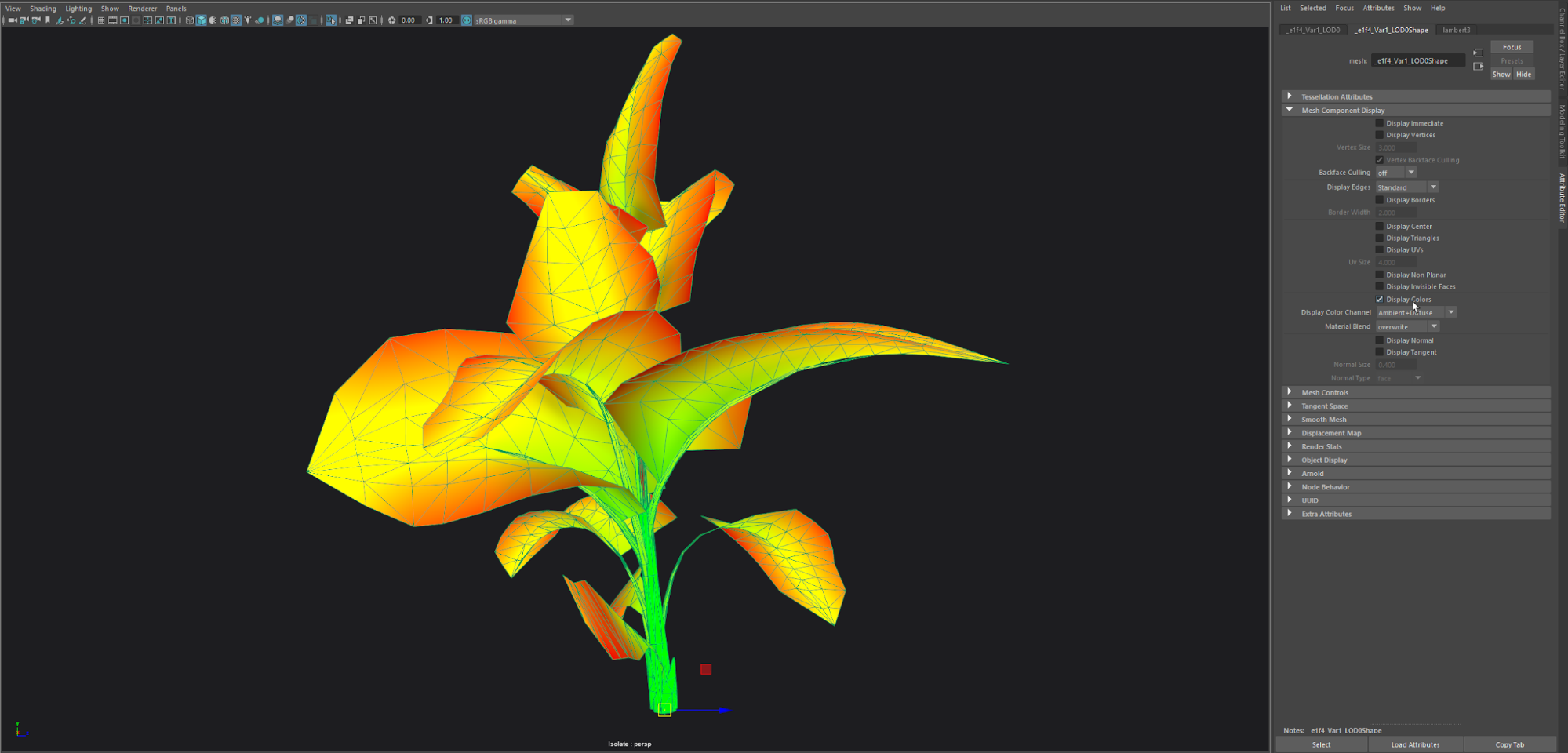Click the Hide button
Screen dimensions: 1568x753
tap(1523, 75)
